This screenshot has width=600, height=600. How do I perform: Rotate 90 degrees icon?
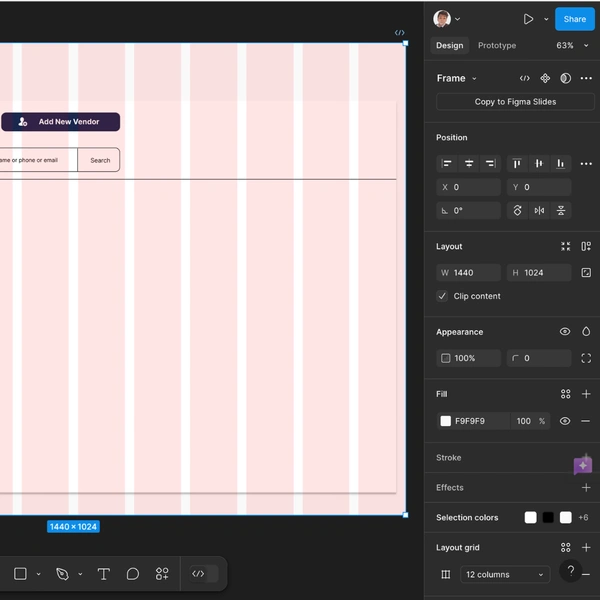click(517, 210)
